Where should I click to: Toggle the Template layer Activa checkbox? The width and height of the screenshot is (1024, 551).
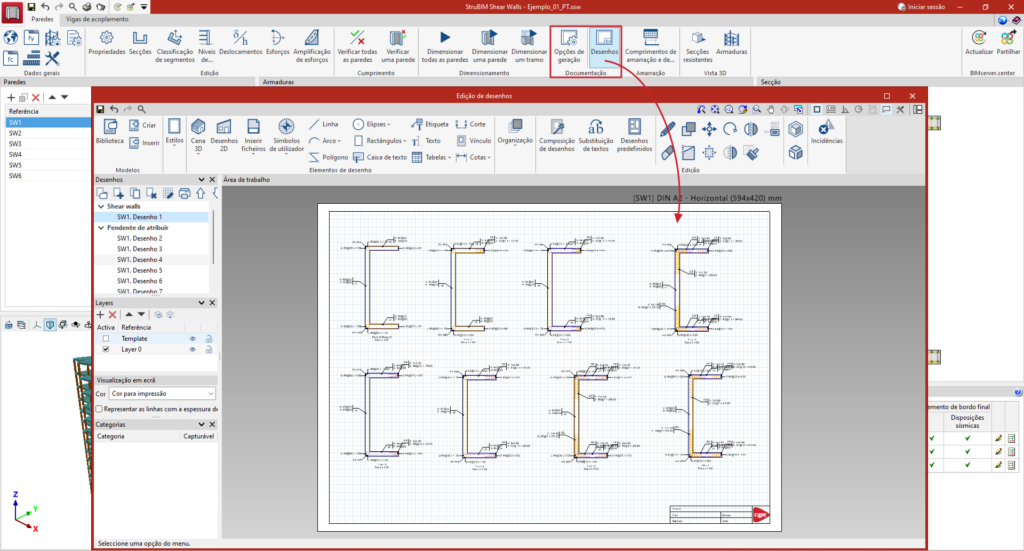(106, 339)
